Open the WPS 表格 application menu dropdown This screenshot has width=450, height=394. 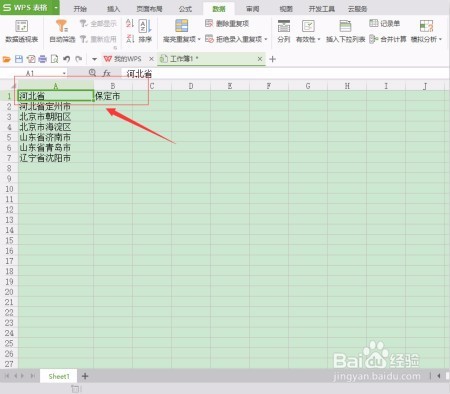point(56,7)
